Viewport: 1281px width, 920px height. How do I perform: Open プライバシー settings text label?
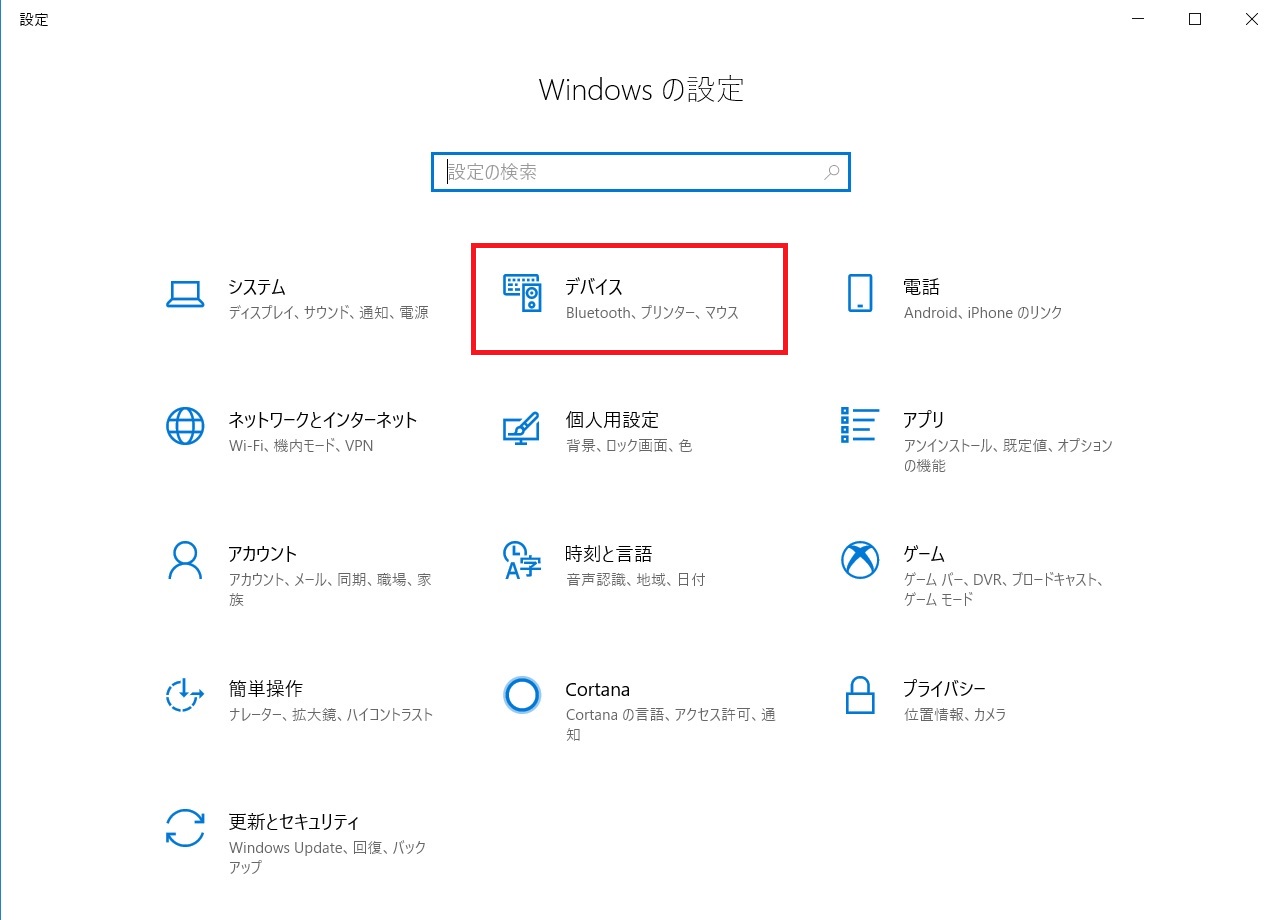[944, 689]
